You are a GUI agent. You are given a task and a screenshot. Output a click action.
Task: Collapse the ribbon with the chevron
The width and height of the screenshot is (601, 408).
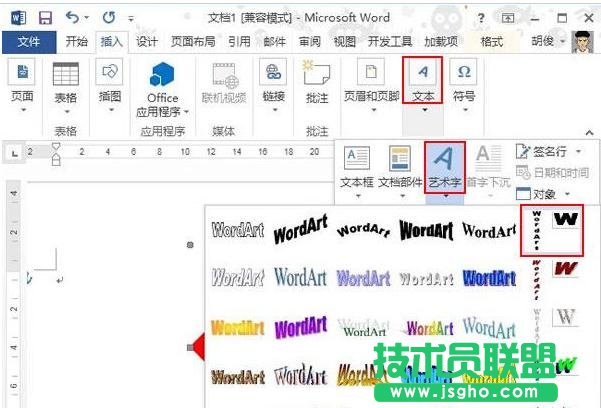point(590,133)
